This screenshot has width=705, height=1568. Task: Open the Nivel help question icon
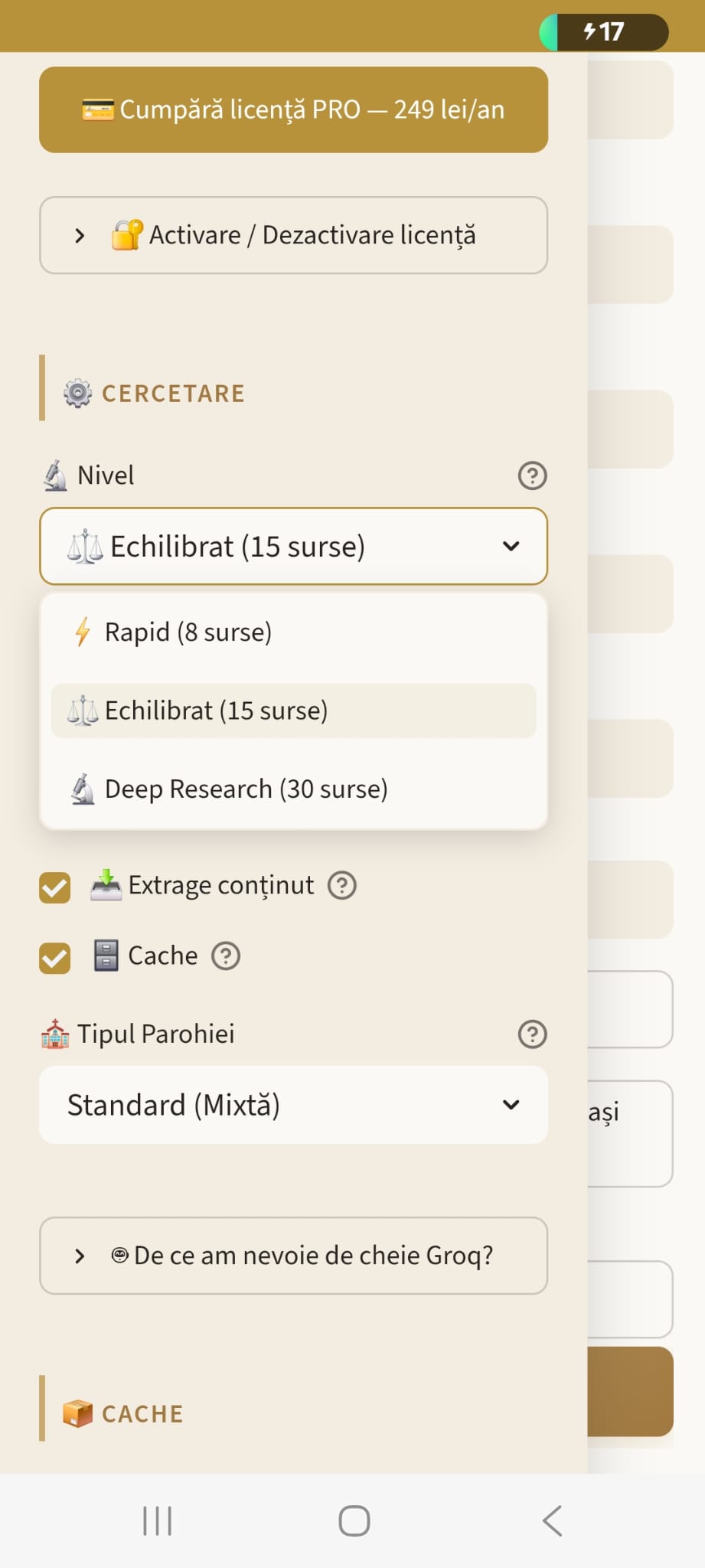pos(532,475)
